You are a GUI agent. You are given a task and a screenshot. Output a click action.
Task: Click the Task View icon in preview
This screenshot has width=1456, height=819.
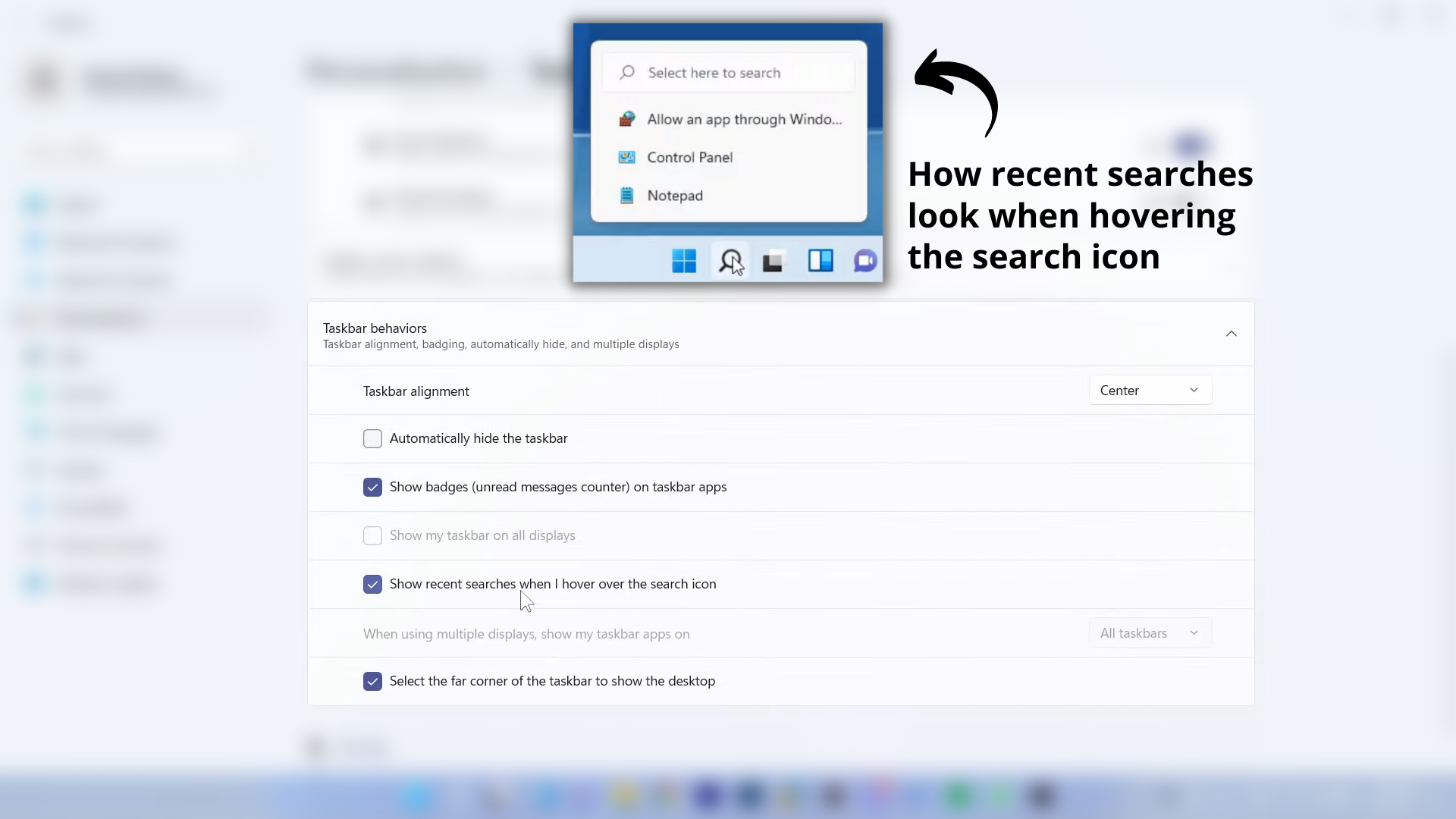[x=773, y=262]
